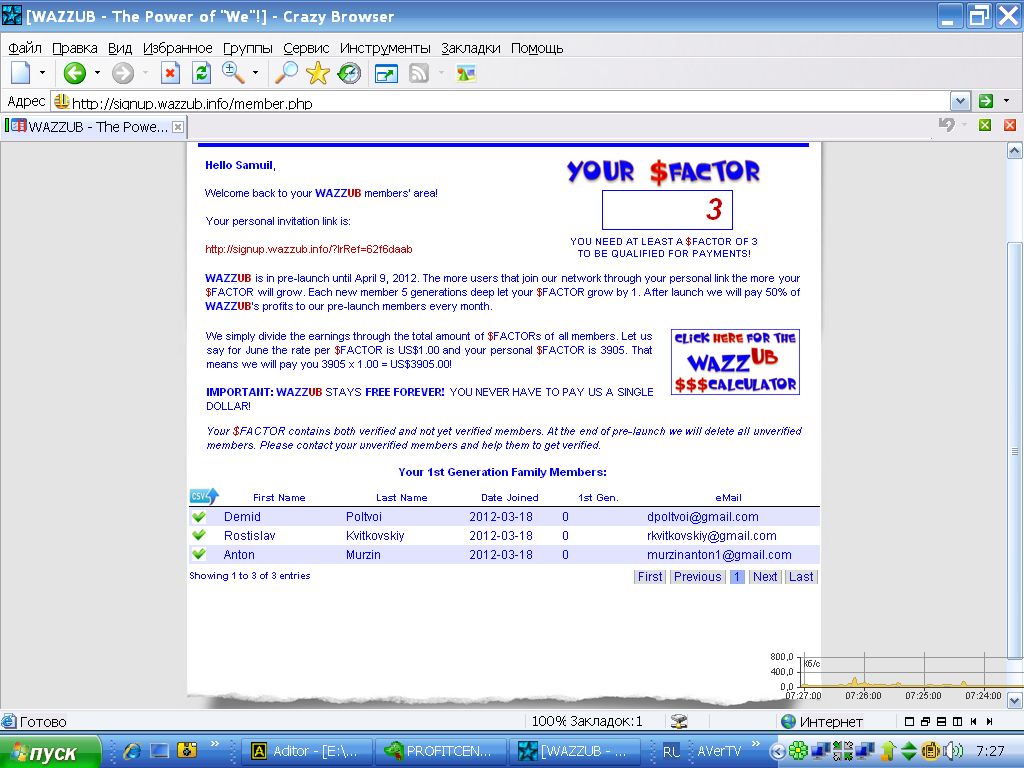Open the Закладки menu
This screenshot has width=1024, height=768.
(x=471, y=48)
